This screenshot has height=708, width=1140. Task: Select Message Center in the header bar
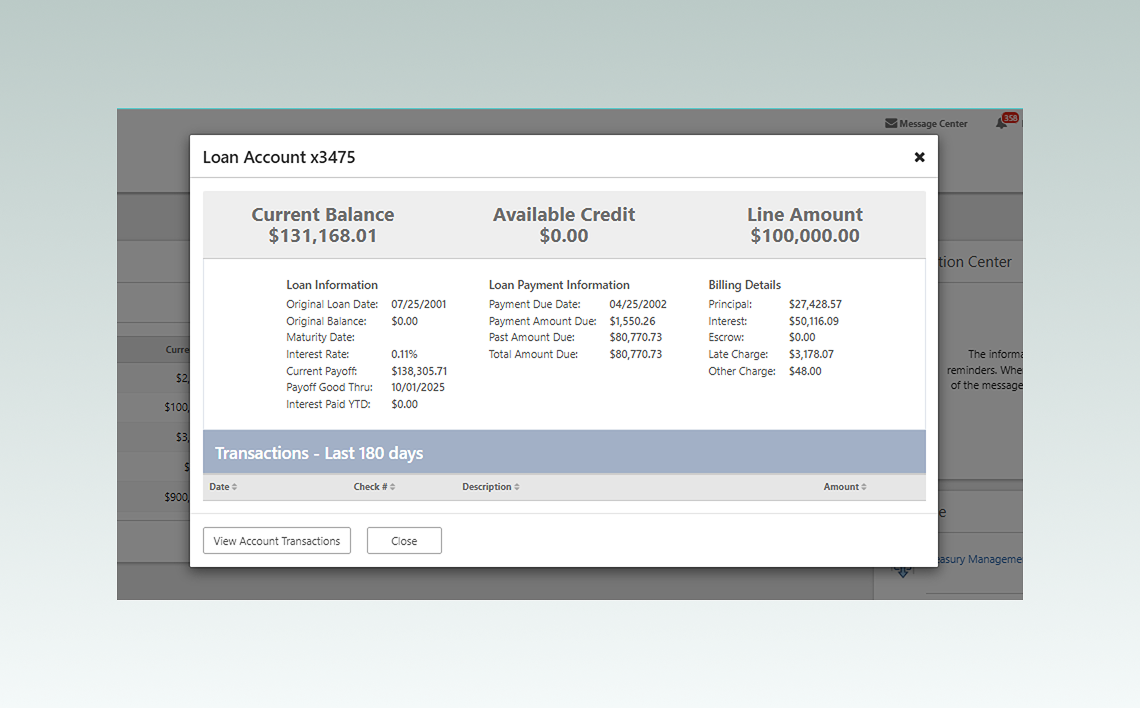click(933, 123)
